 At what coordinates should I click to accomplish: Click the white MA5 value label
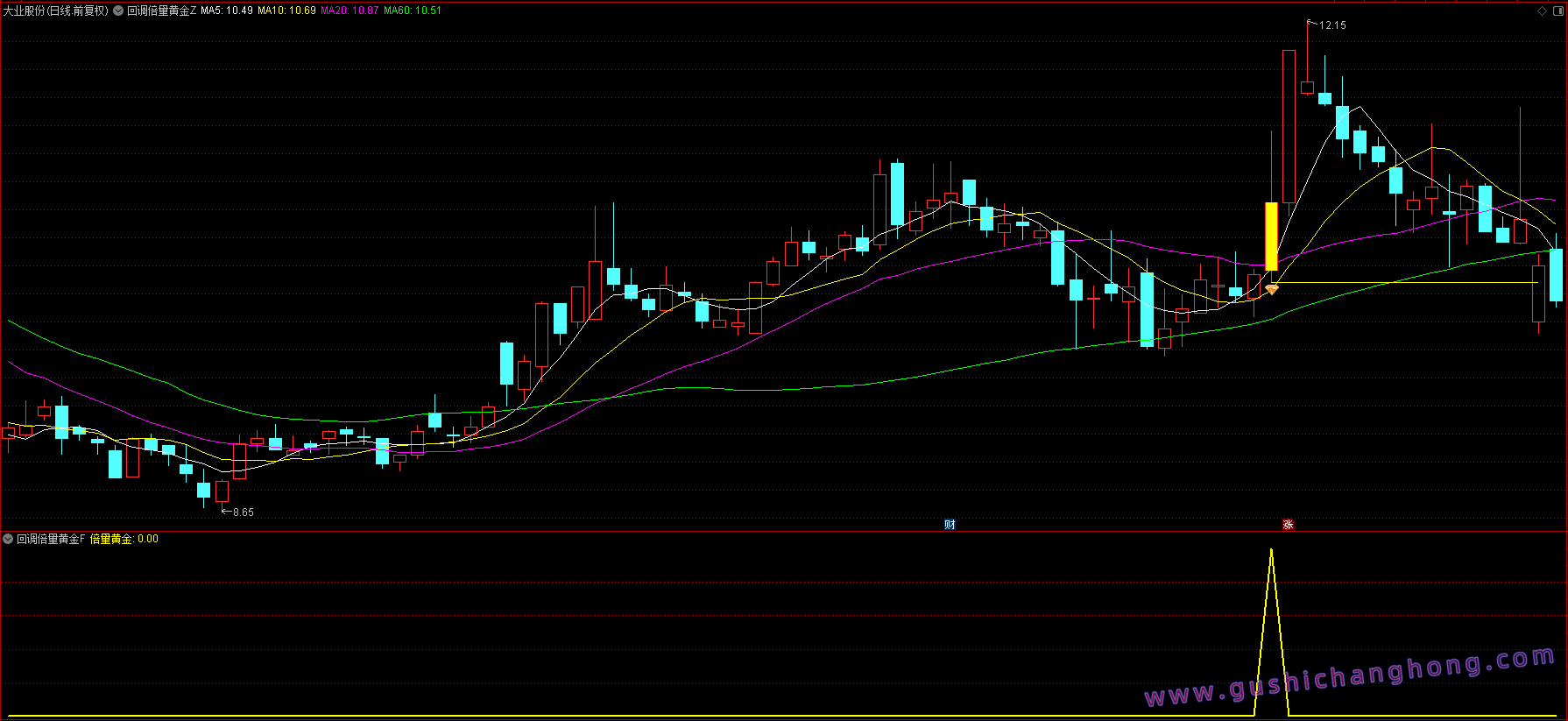click(227, 11)
